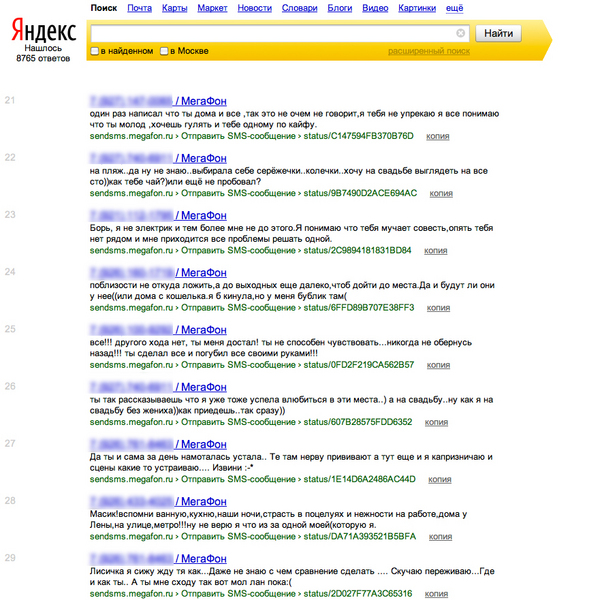
Task: Clear the search field with the X icon
Action: click(460, 33)
